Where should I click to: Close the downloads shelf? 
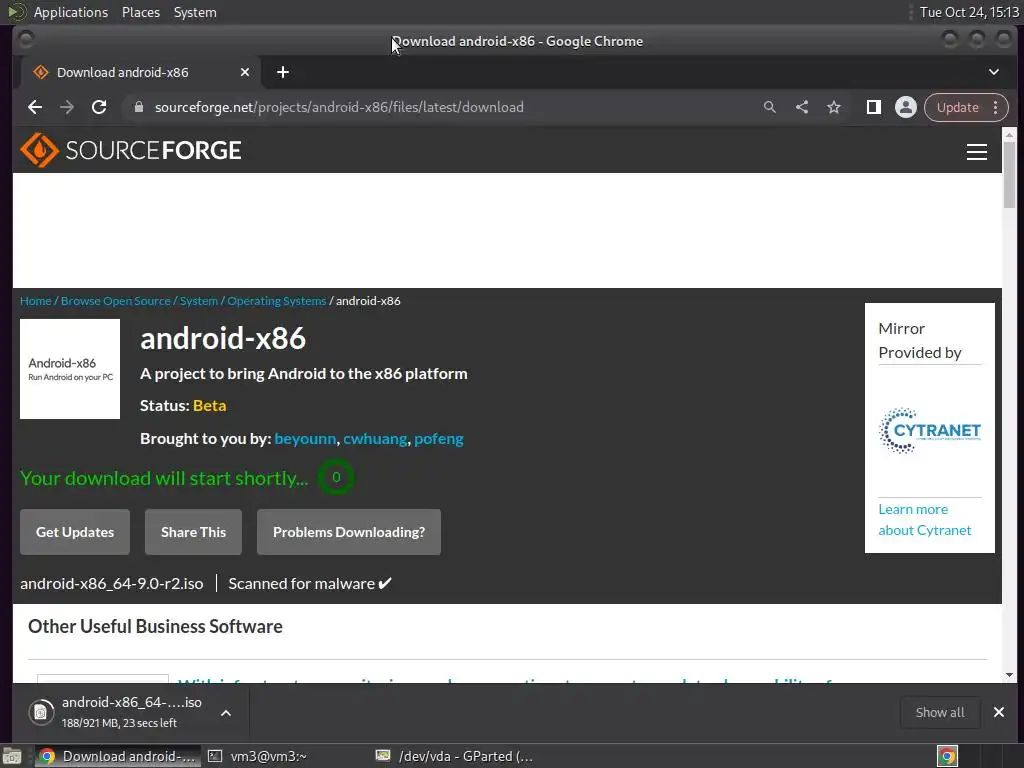point(999,712)
